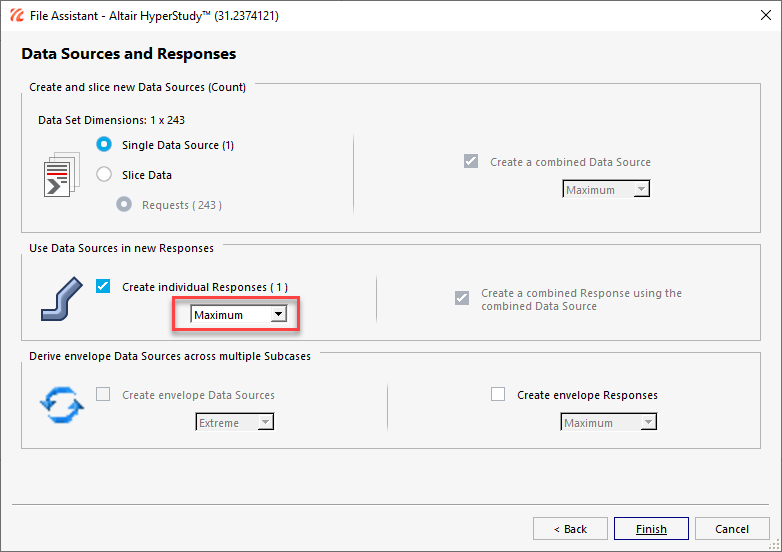Screen dimensions: 782x552
Task: Open the Extreme envelope dropdown
Action: click(x=234, y=422)
